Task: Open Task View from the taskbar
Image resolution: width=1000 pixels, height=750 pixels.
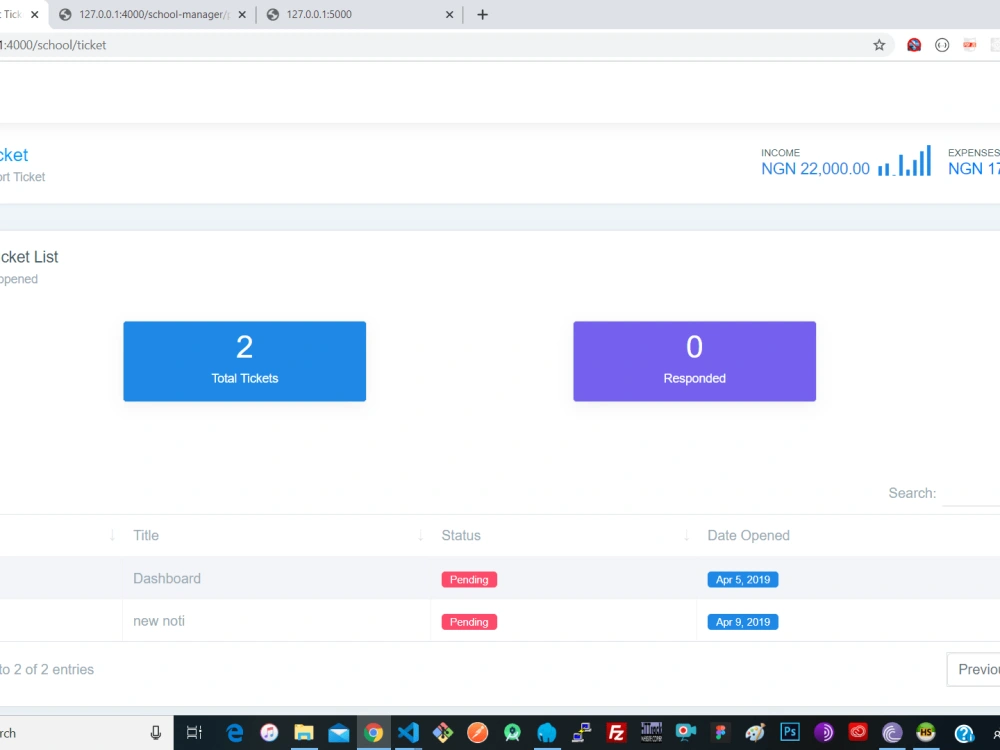Action: point(194,733)
